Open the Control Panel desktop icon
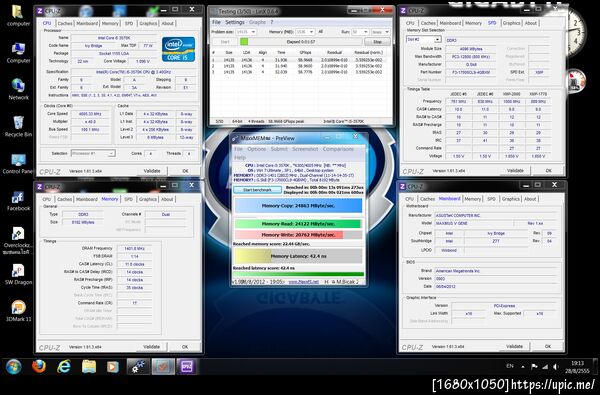The height and width of the screenshot is (395, 600). (x=18, y=163)
